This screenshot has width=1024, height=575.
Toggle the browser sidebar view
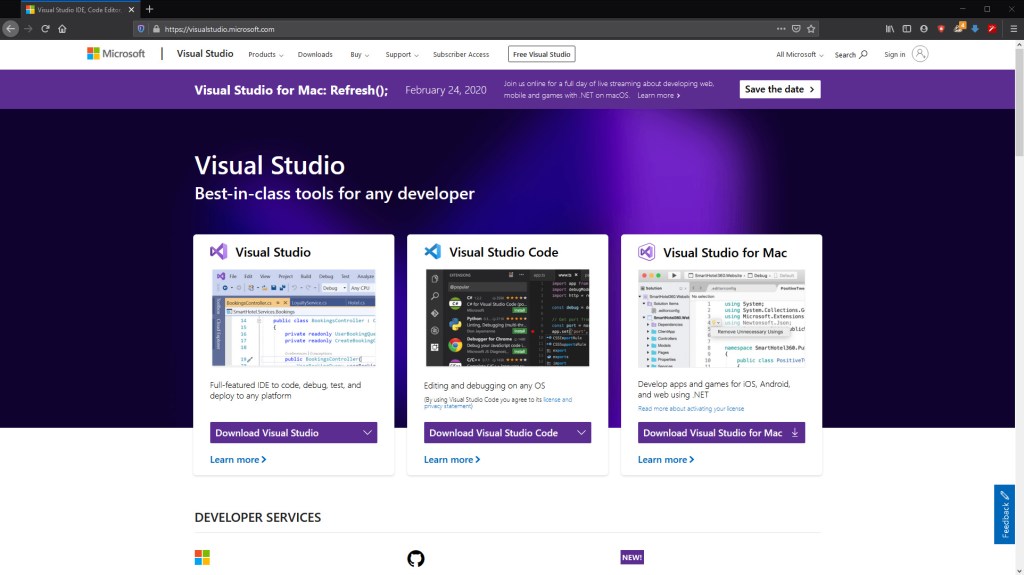click(x=907, y=29)
